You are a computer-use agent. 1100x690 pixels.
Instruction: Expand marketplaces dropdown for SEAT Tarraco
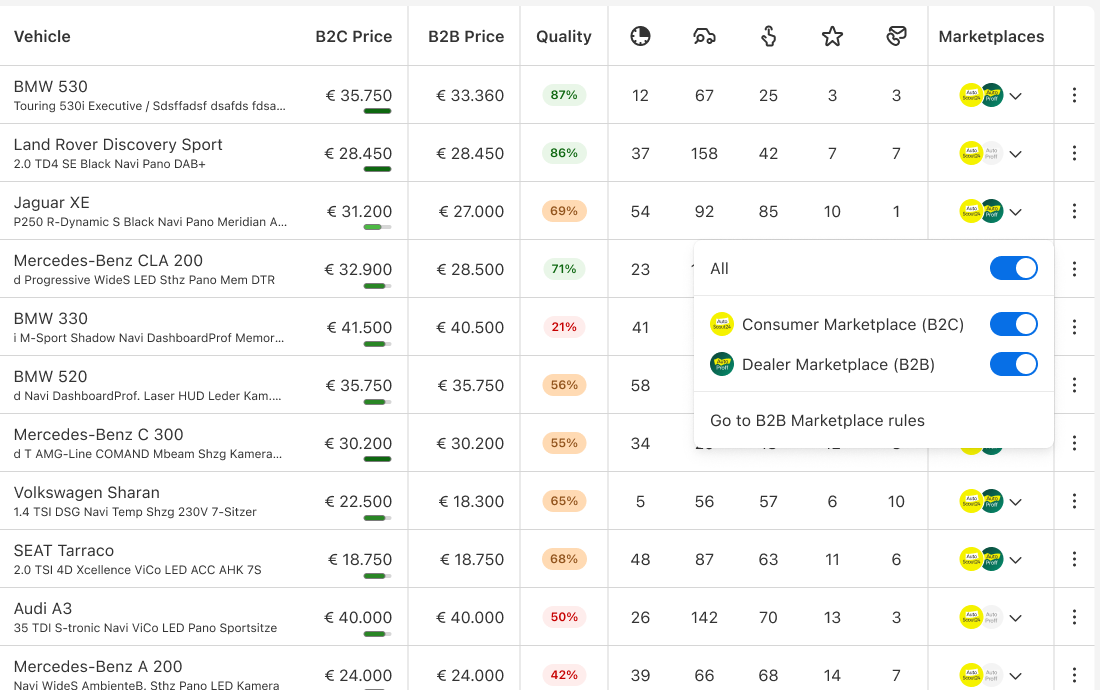tap(1016, 560)
